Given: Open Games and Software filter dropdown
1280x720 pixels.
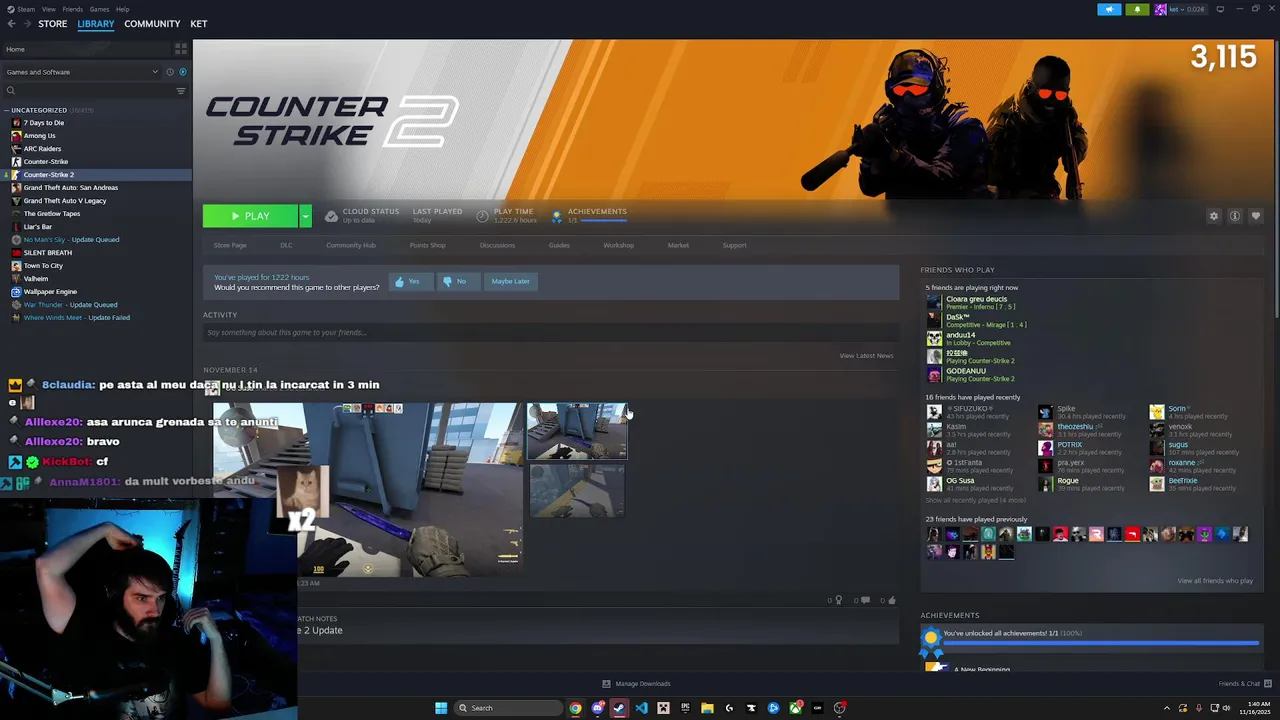Looking at the screenshot, I should click(x=82, y=72).
